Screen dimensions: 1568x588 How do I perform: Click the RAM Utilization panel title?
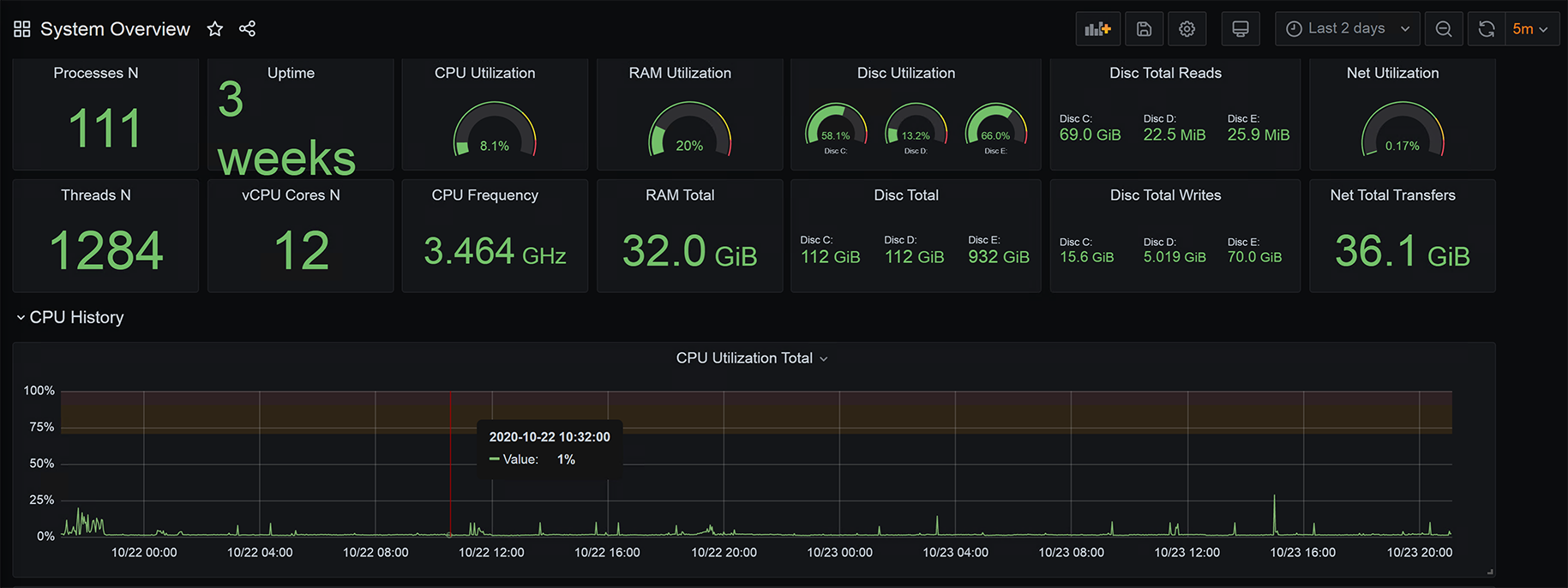tap(680, 73)
